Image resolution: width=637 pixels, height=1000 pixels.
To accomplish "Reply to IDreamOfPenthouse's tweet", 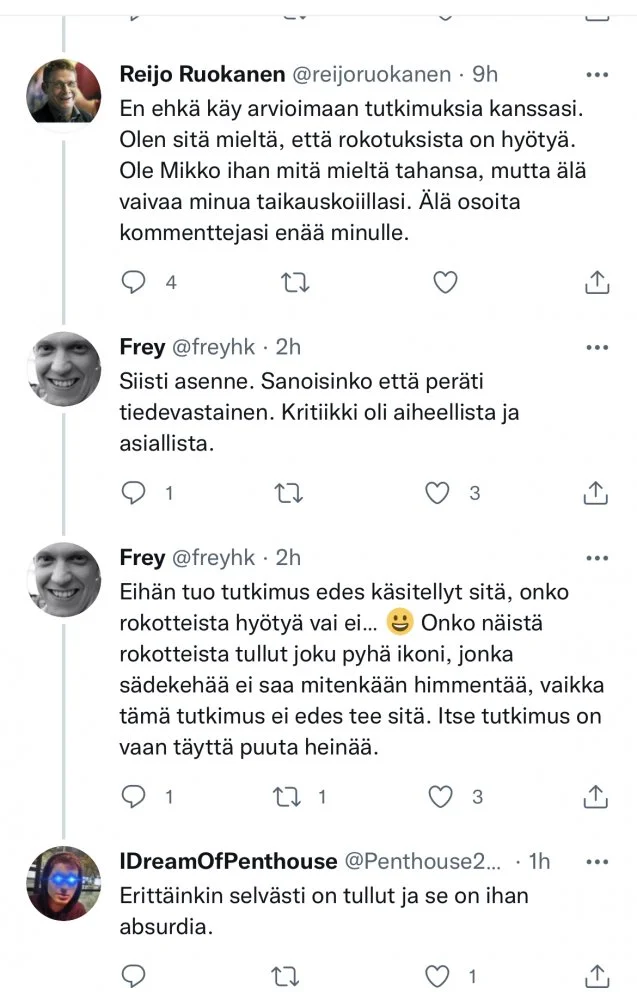I will coord(134,976).
